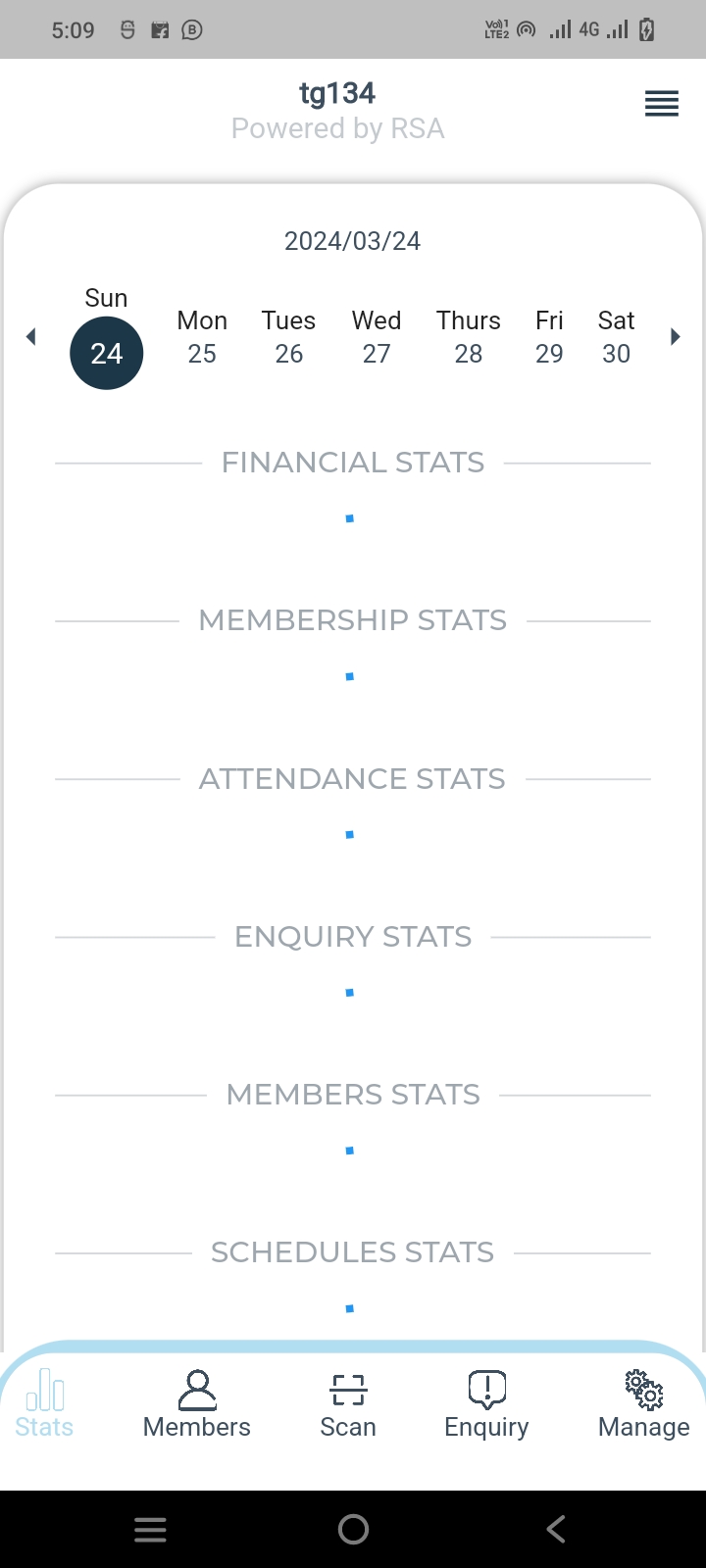706x1568 pixels.
Task: Open the Scan QR icon
Action: coord(348,1389)
